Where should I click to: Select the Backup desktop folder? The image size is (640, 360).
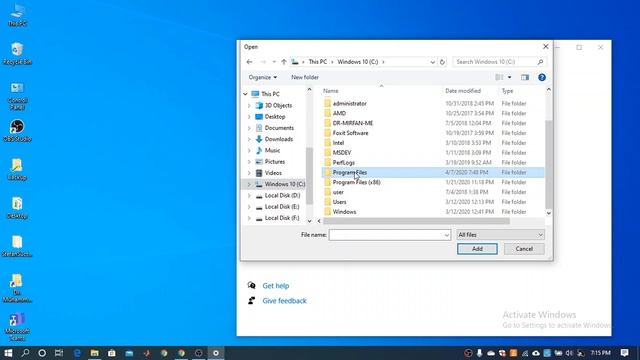point(17,169)
